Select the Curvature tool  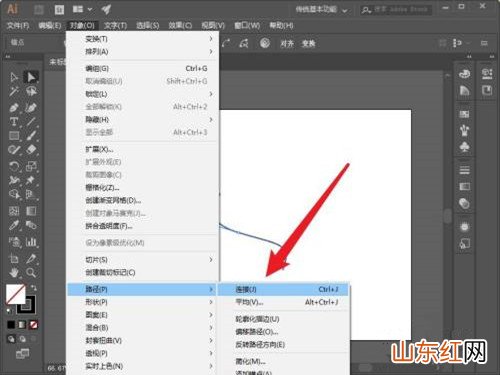31,108
